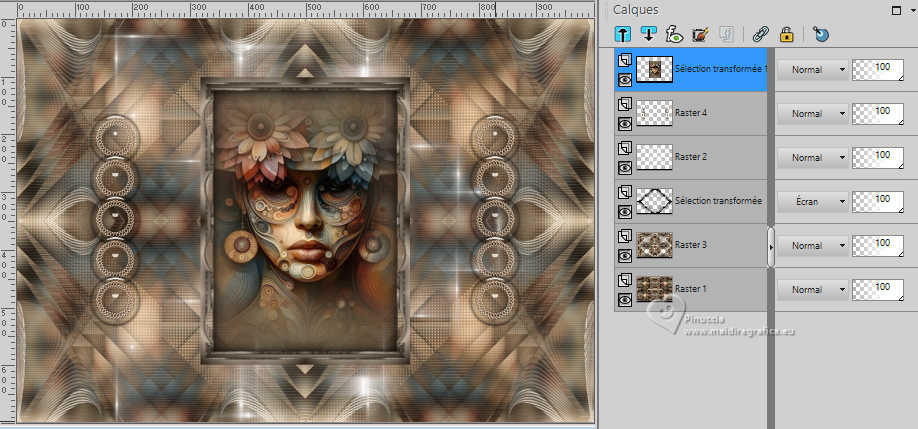Open the Écran blend mode dropdown
The height and width of the screenshot is (429, 918).
pos(813,201)
